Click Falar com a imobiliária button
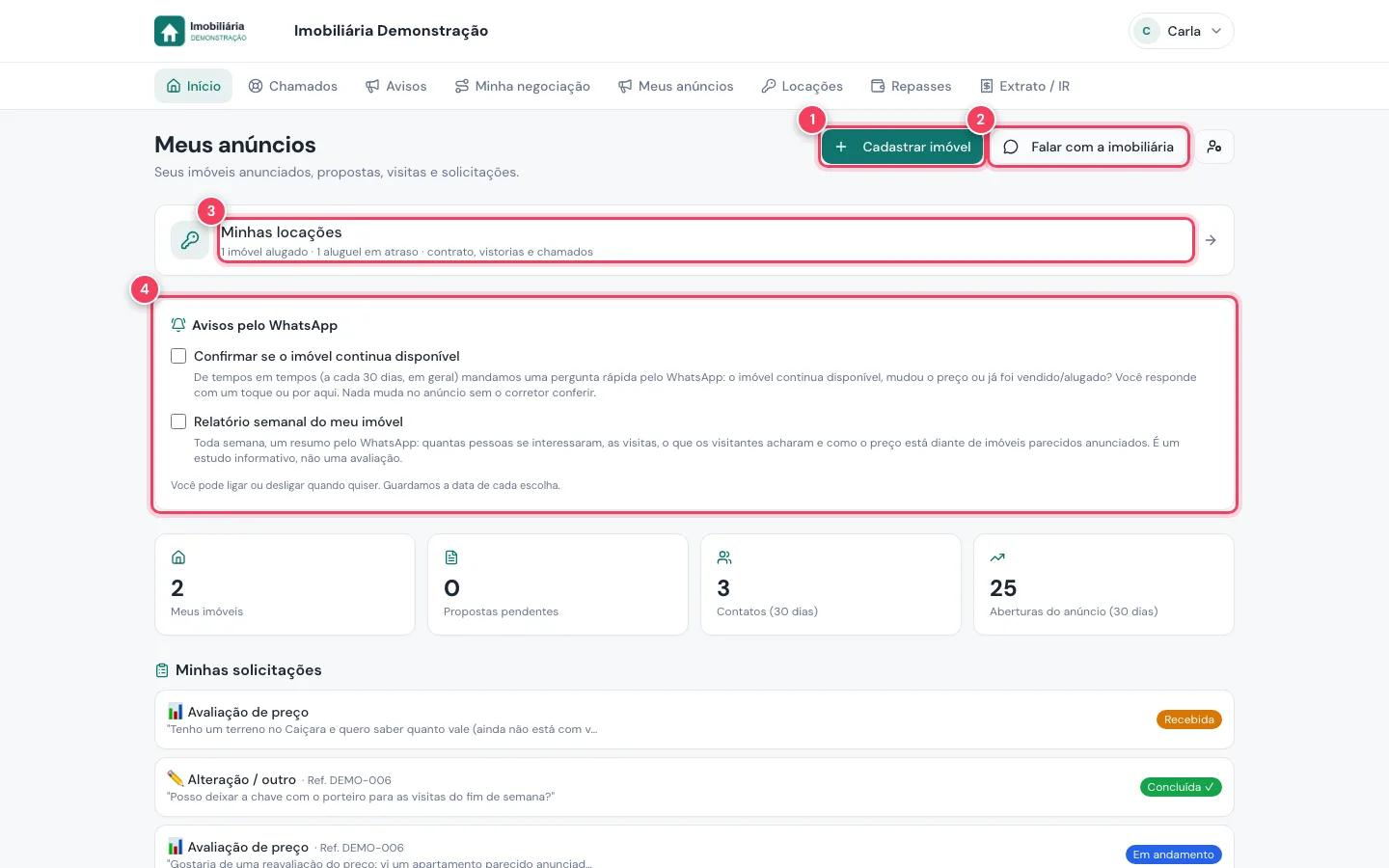Image resolution: width=1389 pixels, height=868 pixels. [x=1088, y=147]
